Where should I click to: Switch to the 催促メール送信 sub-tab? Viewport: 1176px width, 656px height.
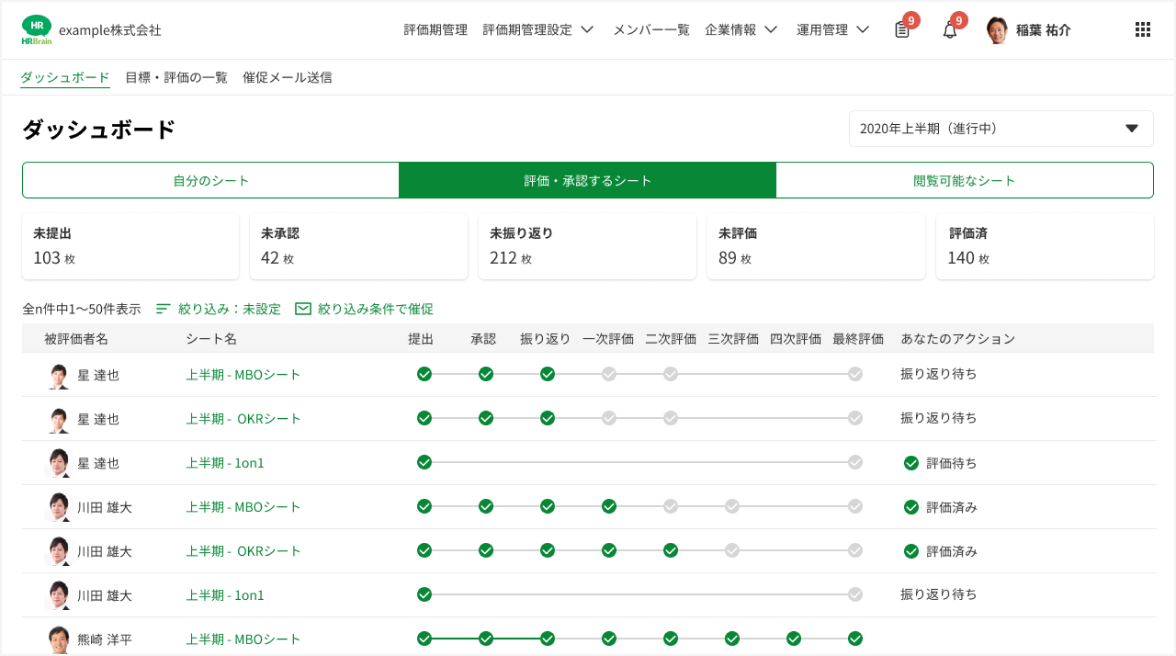tap(287, 77)
